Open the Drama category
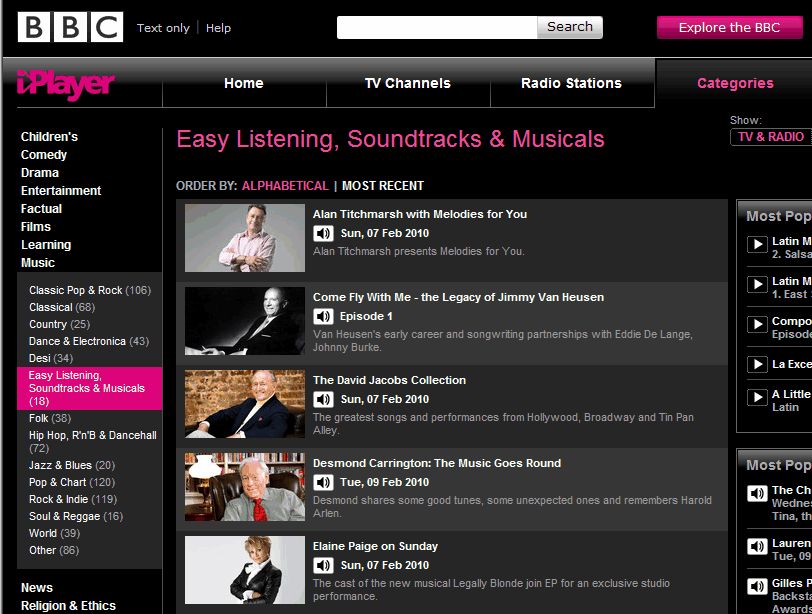 [40, 173]
